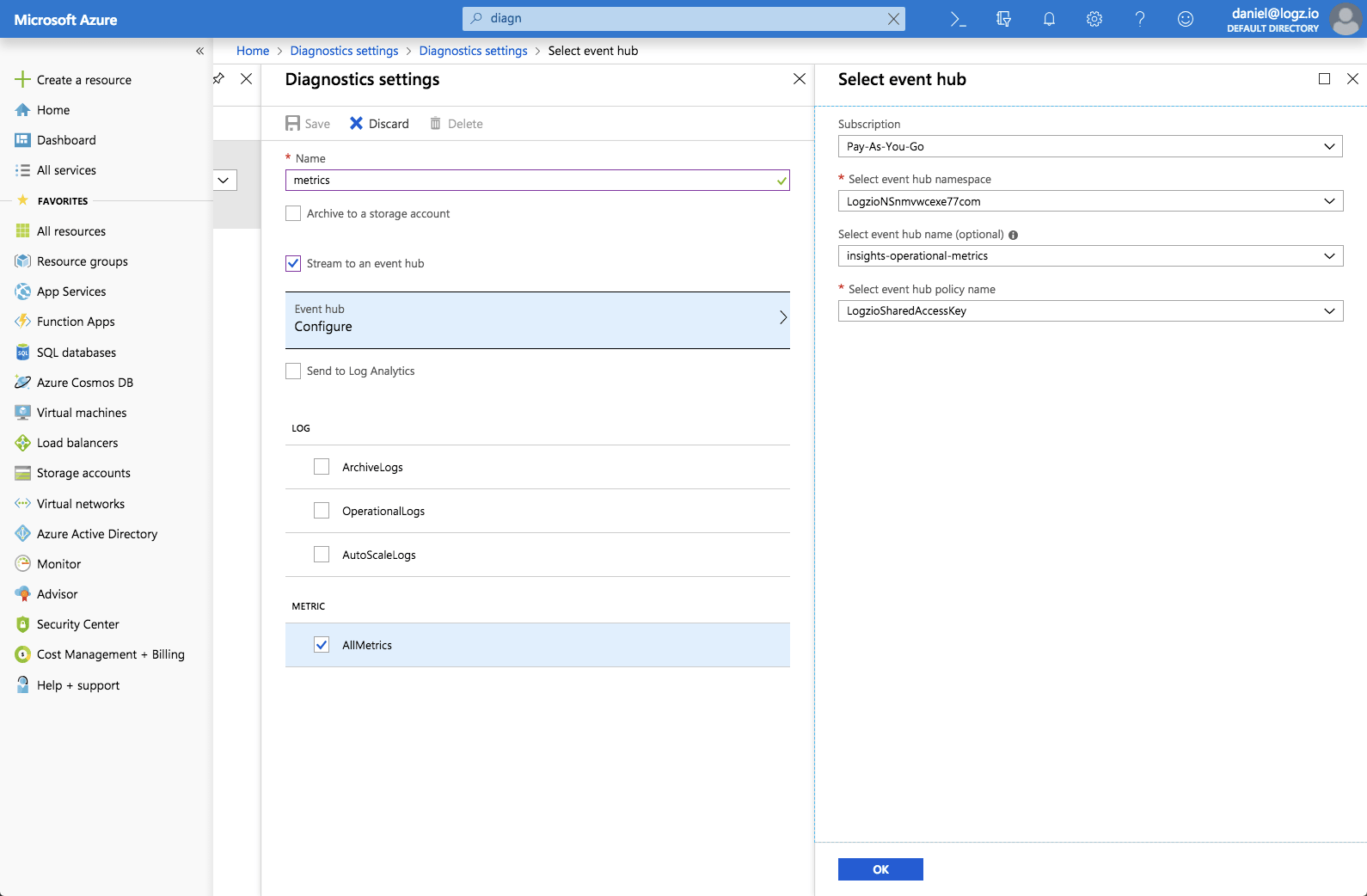Viewport: 1367px width, 896px height.
Task: Click the OK button
Action: [x=880, y=869]
